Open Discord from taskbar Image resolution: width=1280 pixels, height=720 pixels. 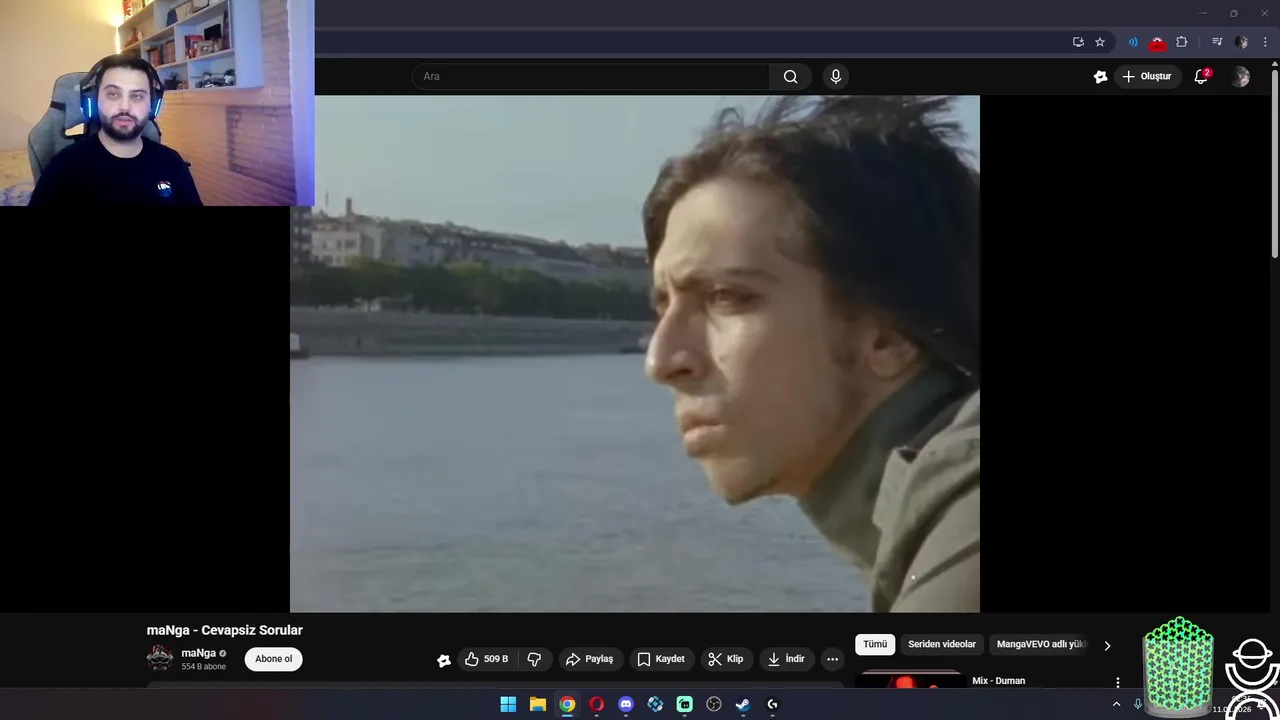pos(626,704)
